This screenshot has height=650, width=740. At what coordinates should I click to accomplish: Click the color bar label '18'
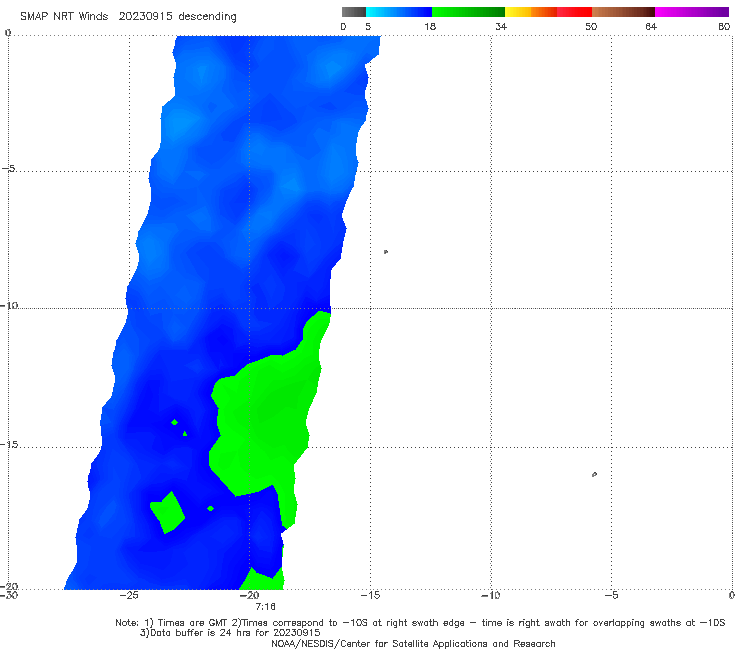[x=430, y=26]
